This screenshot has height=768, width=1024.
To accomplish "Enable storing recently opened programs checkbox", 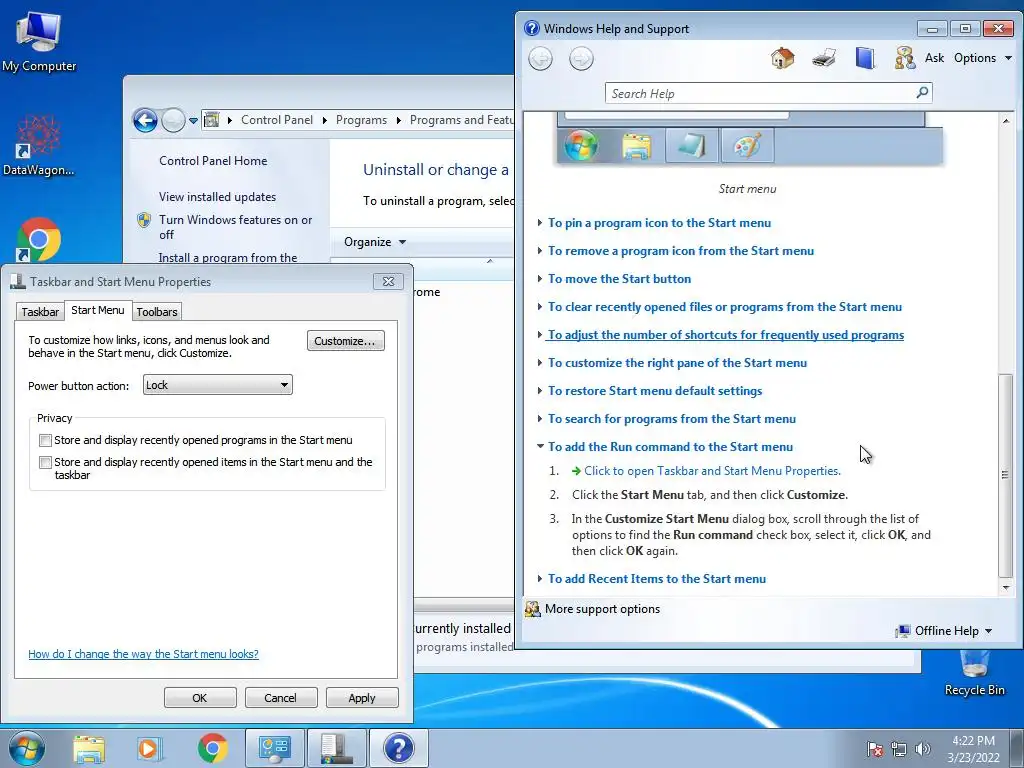I will tap(45, 441).
